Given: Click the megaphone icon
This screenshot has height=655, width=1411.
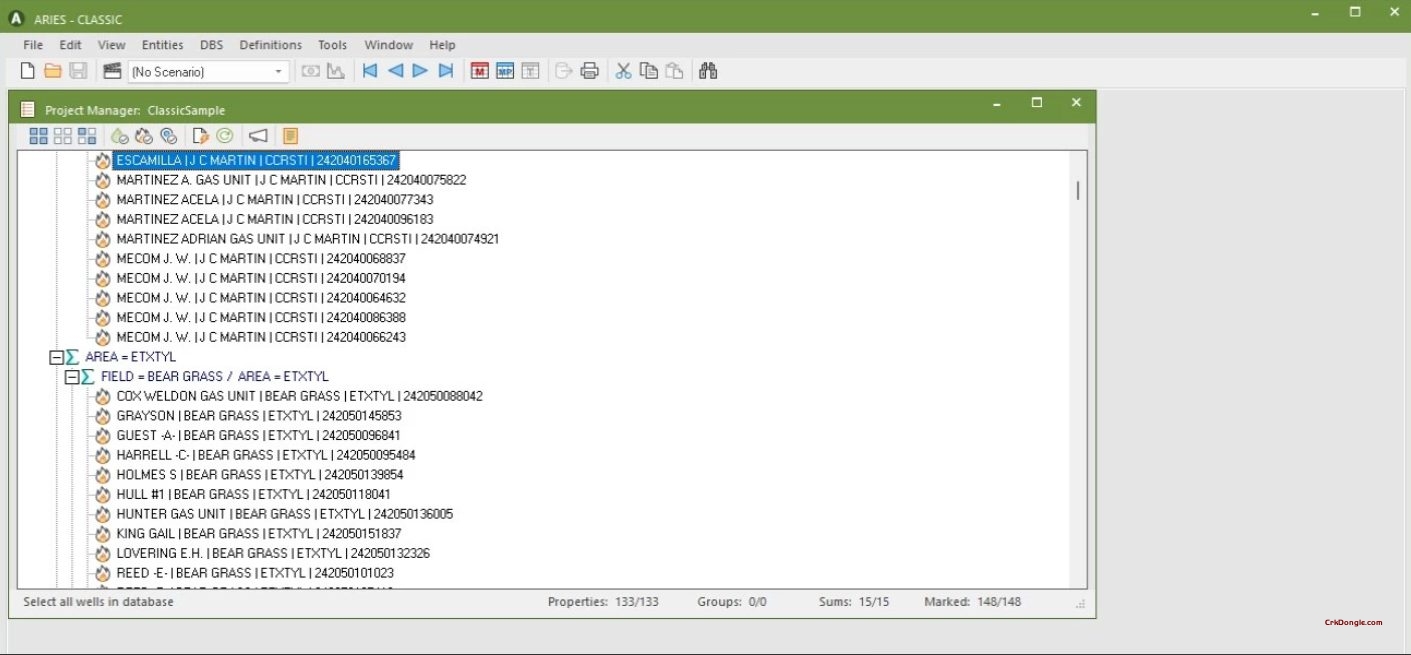Looking at the screenshot, I should pos(258,136).
